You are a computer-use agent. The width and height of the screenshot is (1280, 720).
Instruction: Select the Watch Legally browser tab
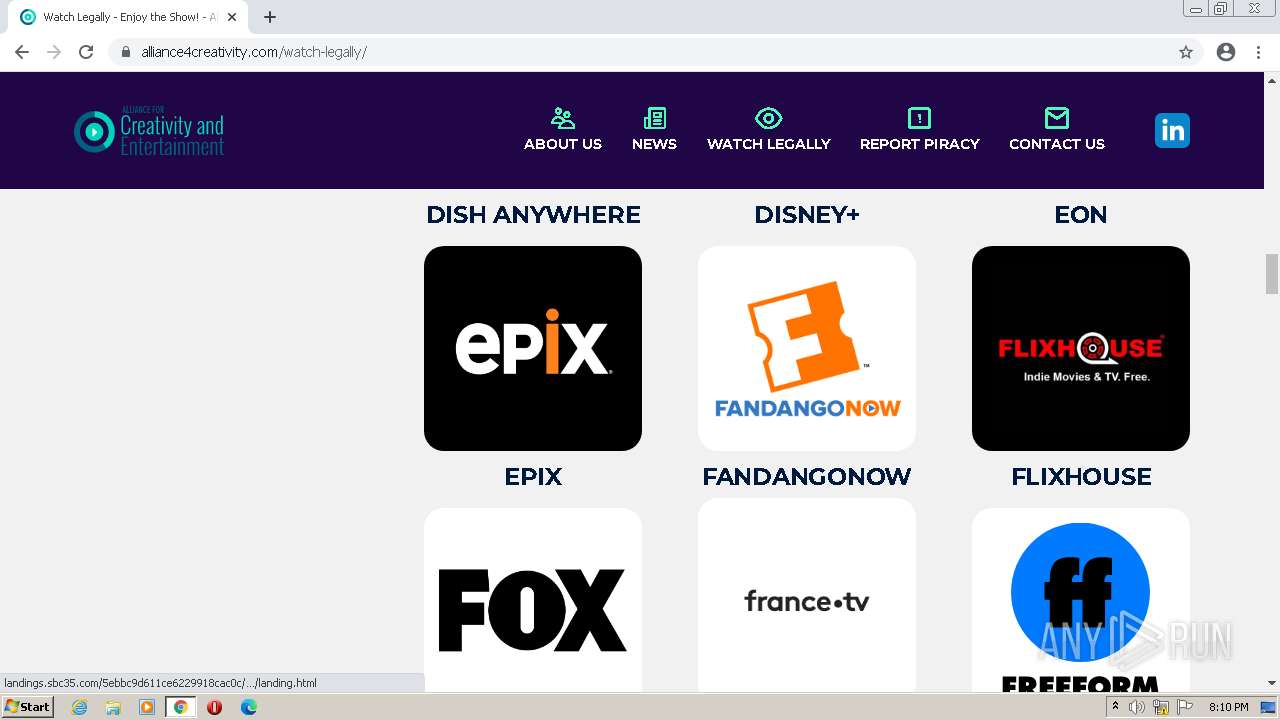pos(130,17)
